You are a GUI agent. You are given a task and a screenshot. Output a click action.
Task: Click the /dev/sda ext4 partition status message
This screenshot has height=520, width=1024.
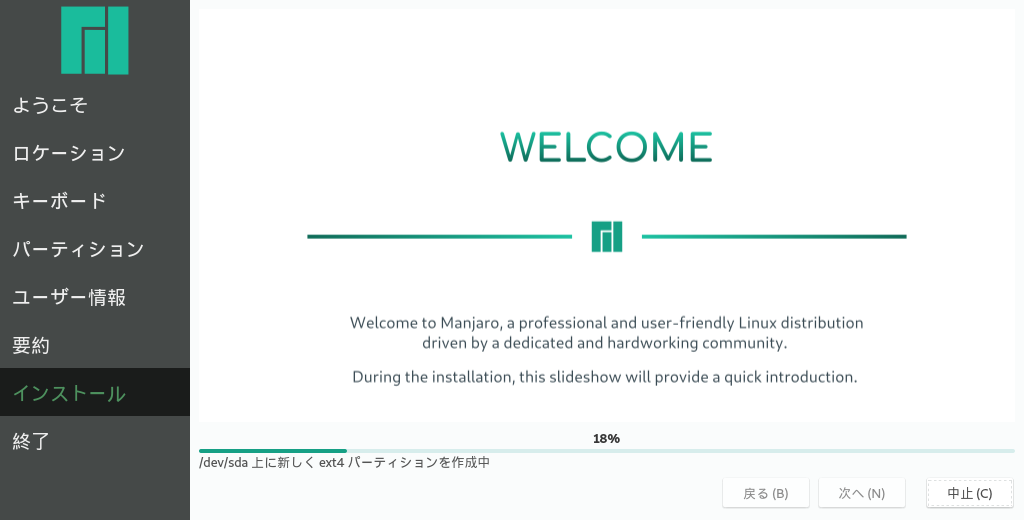(x=344, y=463)
